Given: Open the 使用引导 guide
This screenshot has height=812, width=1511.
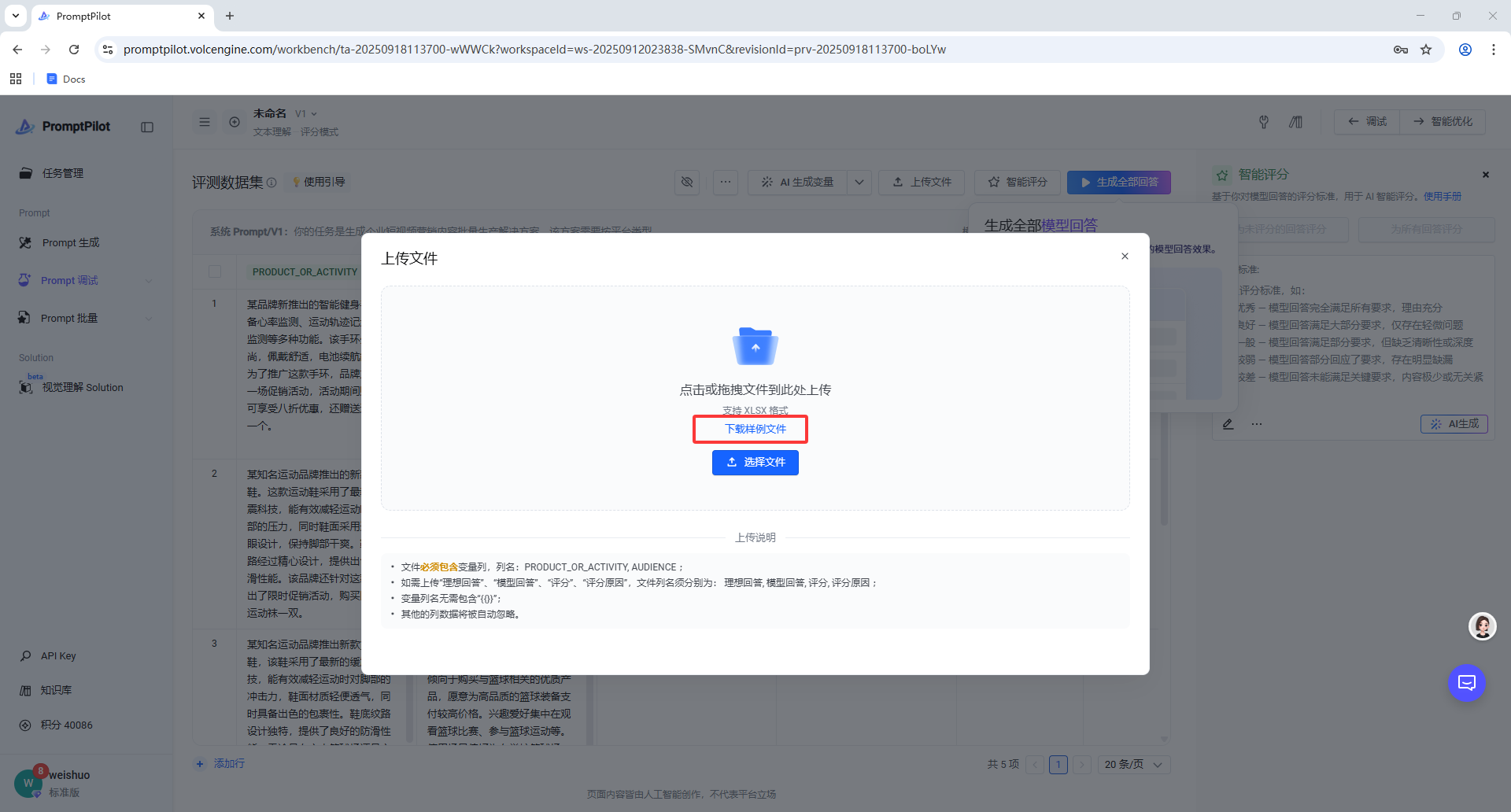Looking at the screenshot, I should (319, 182).
